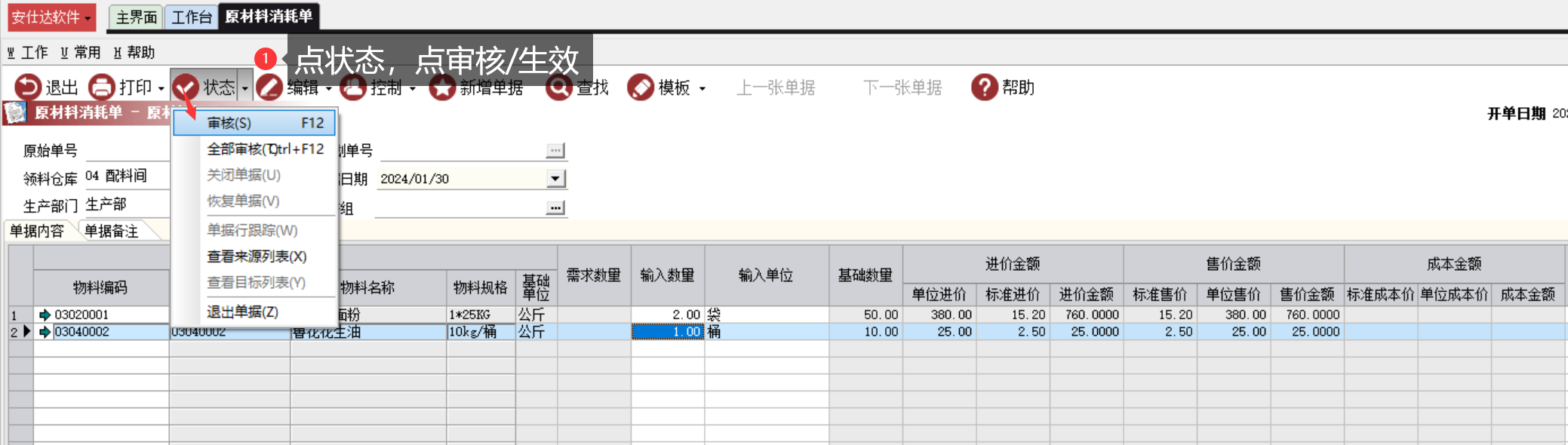Click the 物料编码 column header
The height and width of the screenshot is (445, 1568).
click(x=100, y=287)
